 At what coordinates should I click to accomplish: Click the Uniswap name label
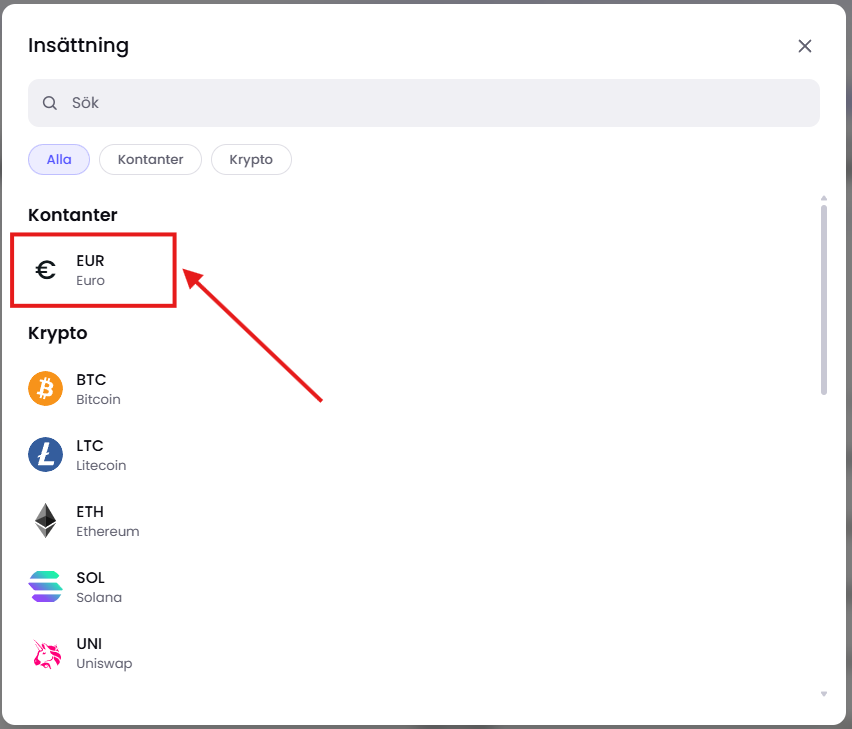click(x=104, y=664)
